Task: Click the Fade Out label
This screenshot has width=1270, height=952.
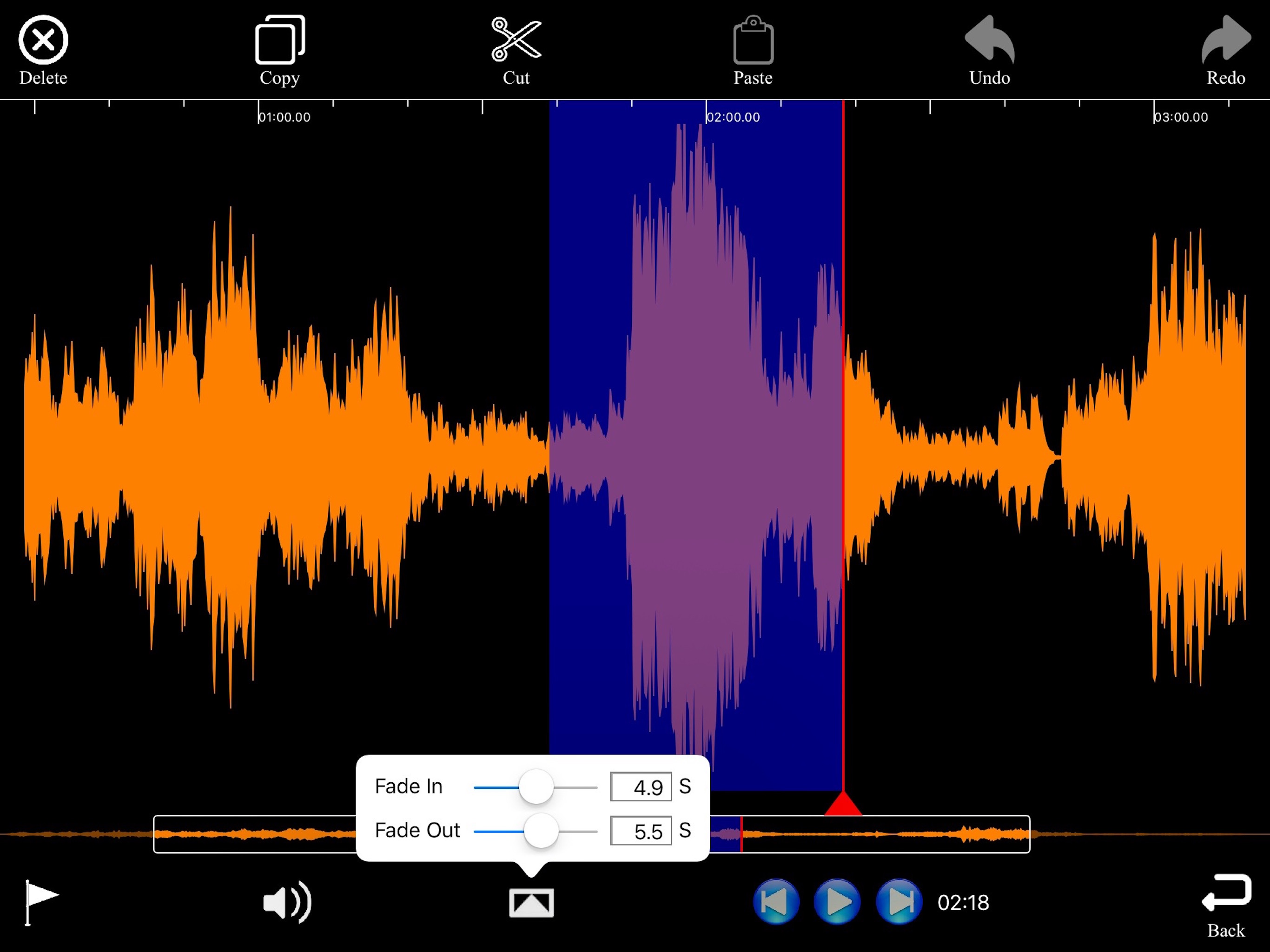Action: point(417,830)
